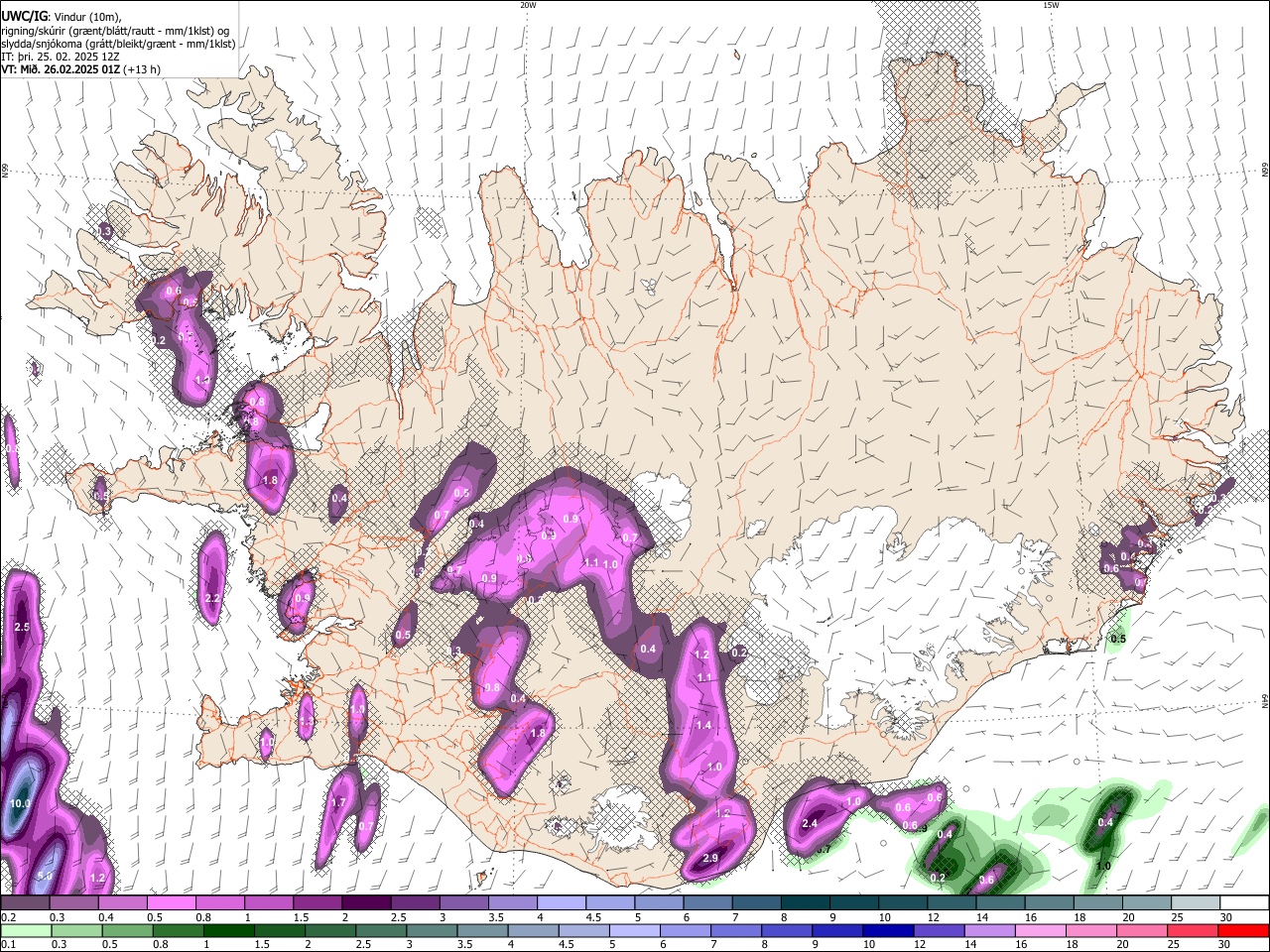Click the '(+13 h)' forecast offset text

142,69
